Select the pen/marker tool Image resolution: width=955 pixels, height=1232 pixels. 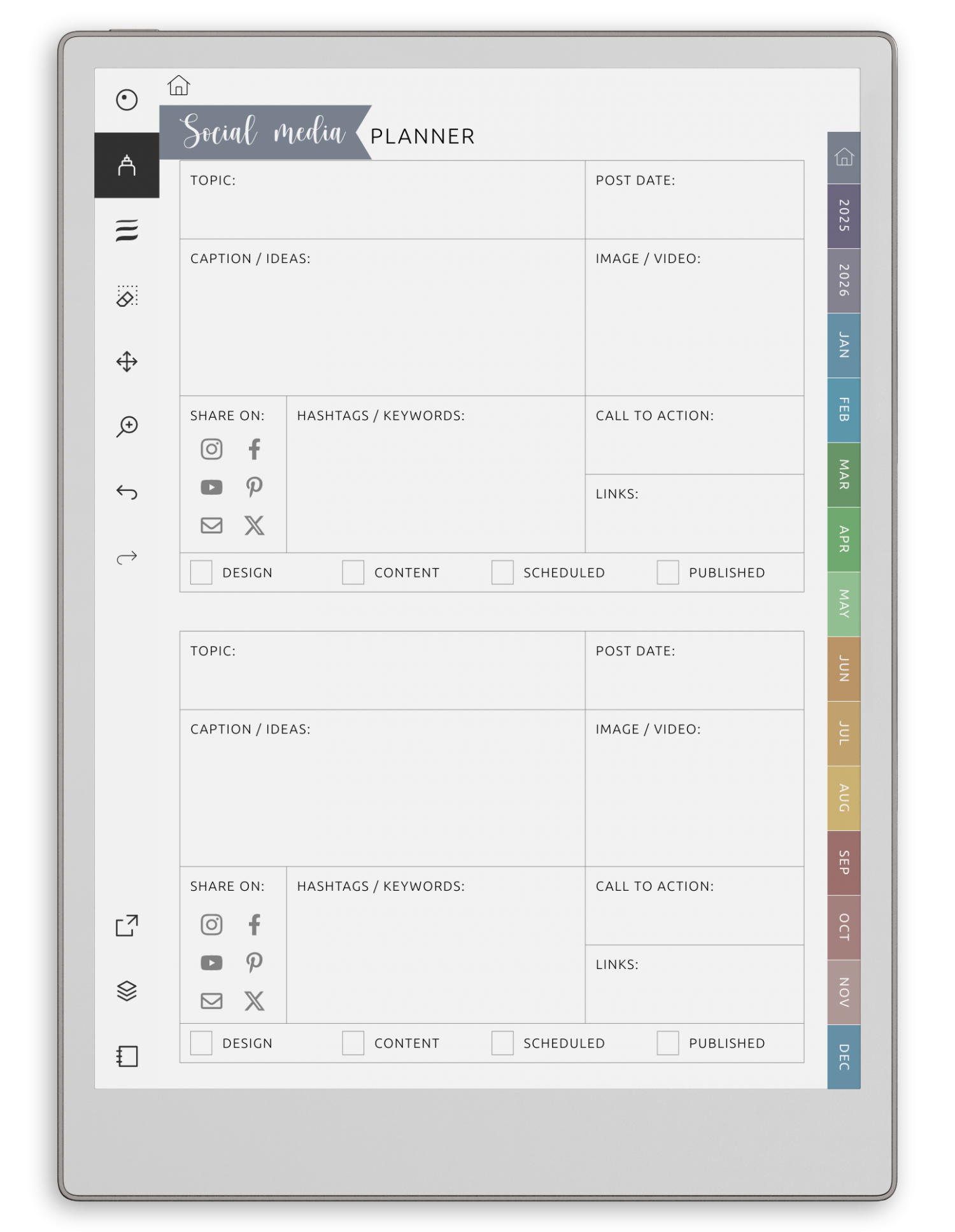click(127, 166)
